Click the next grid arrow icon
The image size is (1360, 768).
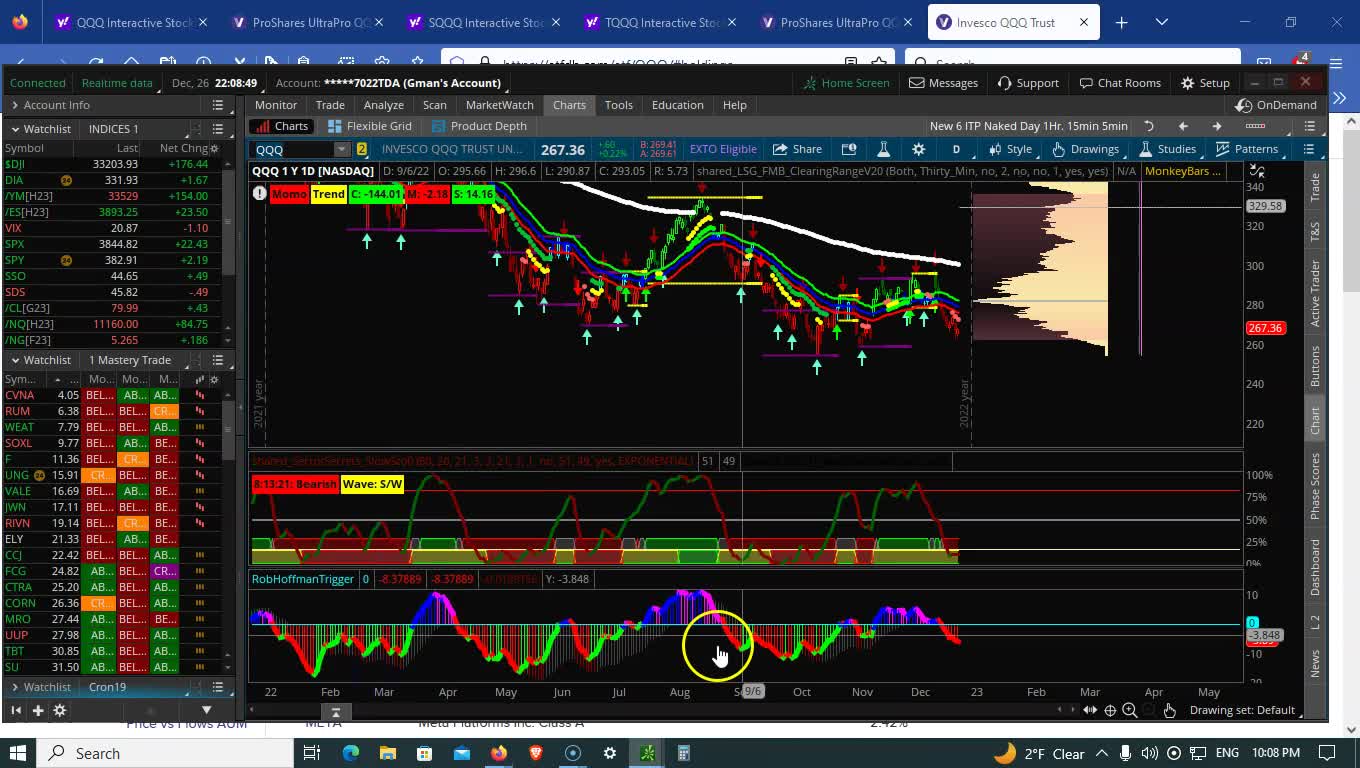1217,126
